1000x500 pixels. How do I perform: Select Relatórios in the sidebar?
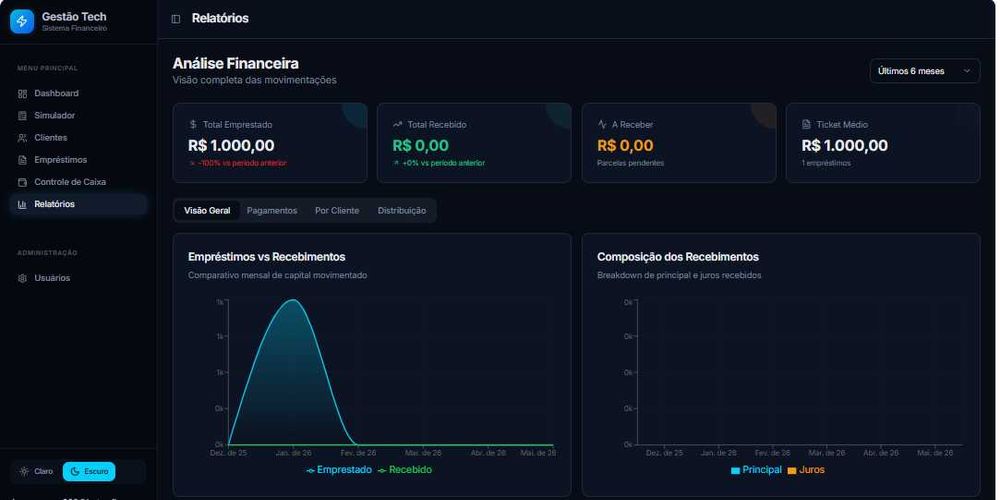pos(78,204)
